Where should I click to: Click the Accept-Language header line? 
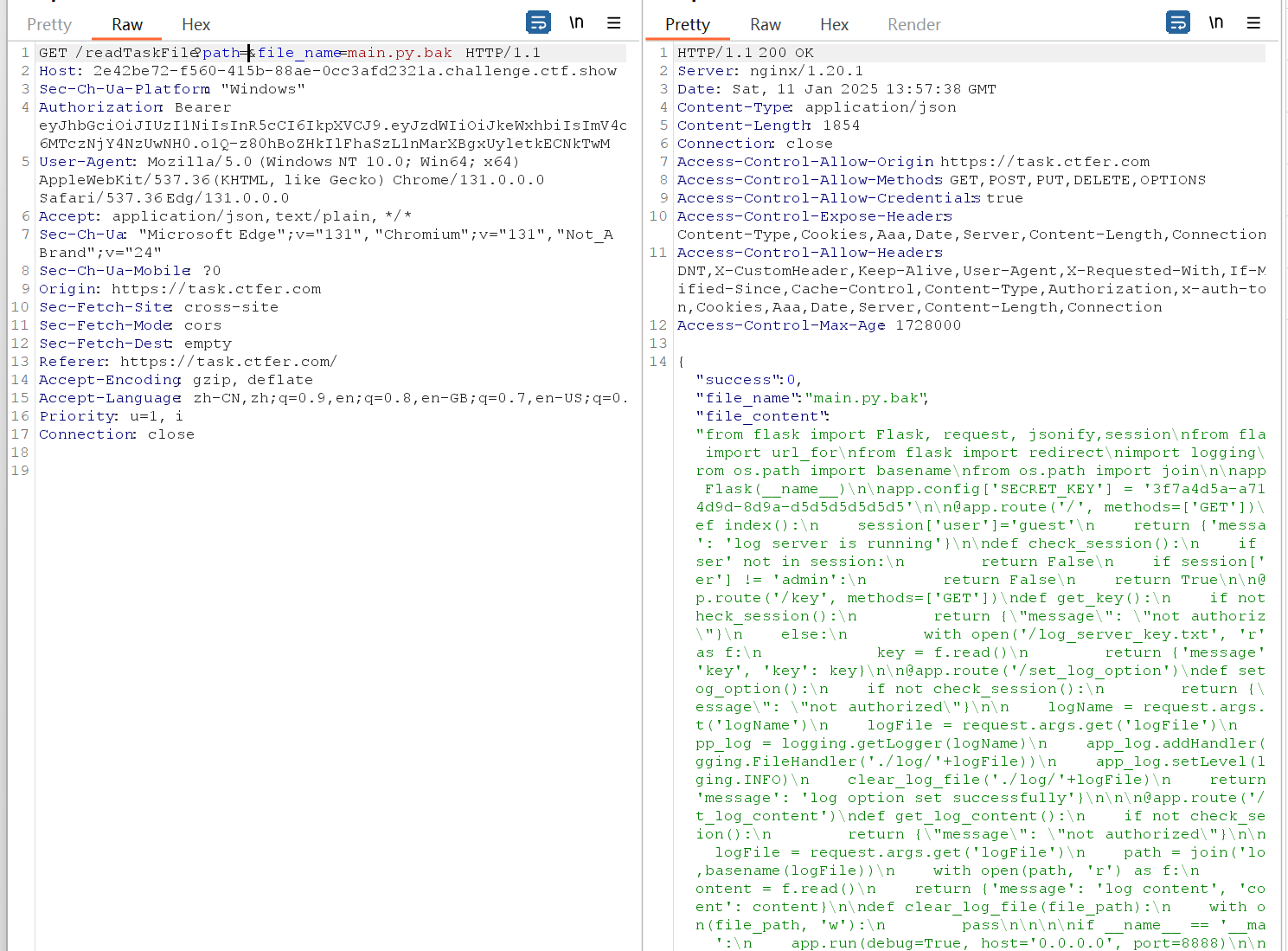pos(333,398)
